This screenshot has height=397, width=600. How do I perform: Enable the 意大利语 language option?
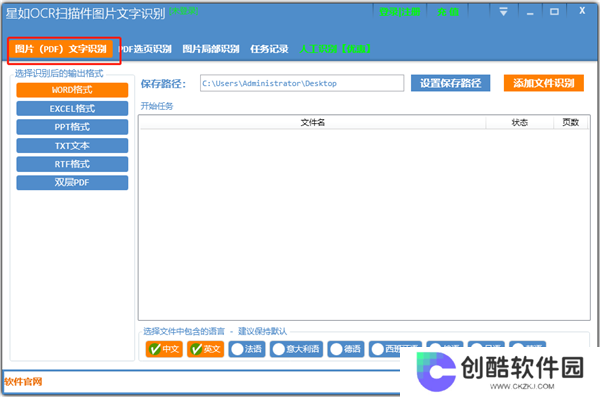coord(296,349)
